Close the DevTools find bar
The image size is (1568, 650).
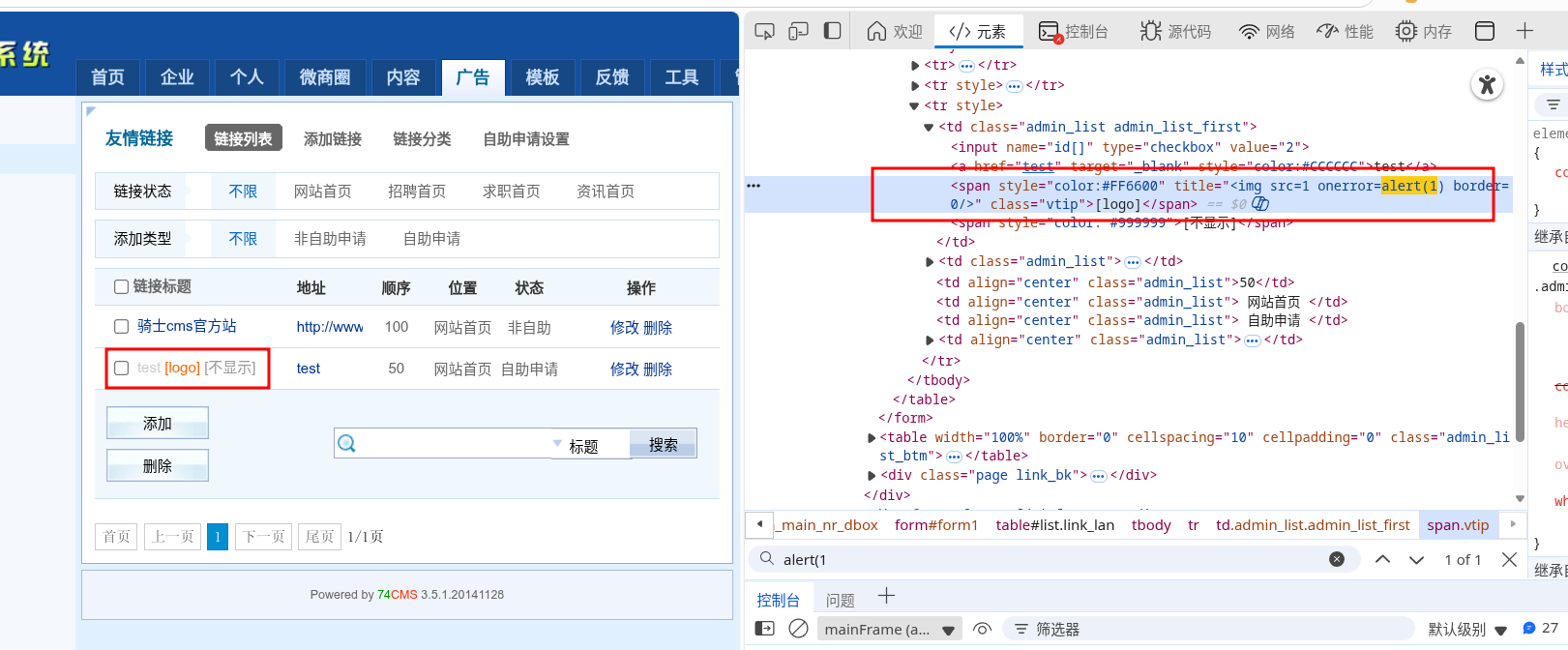(1508, 559)
